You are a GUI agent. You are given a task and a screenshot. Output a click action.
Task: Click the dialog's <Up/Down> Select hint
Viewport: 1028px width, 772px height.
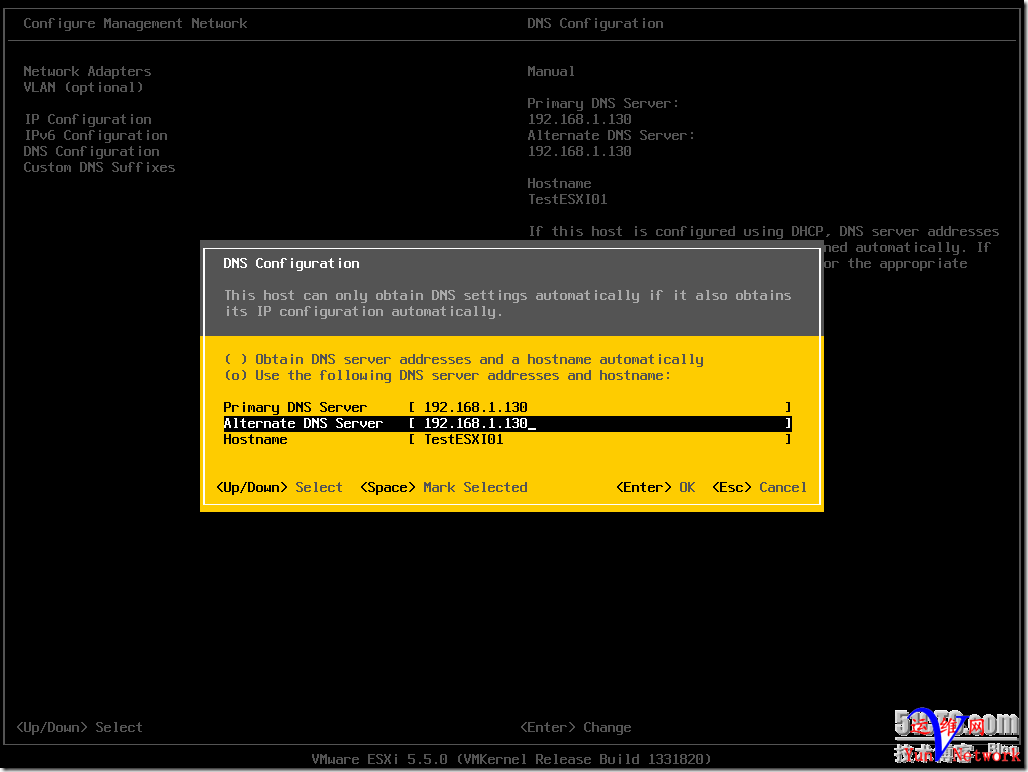pyautogui.click(x=279, y=487)
